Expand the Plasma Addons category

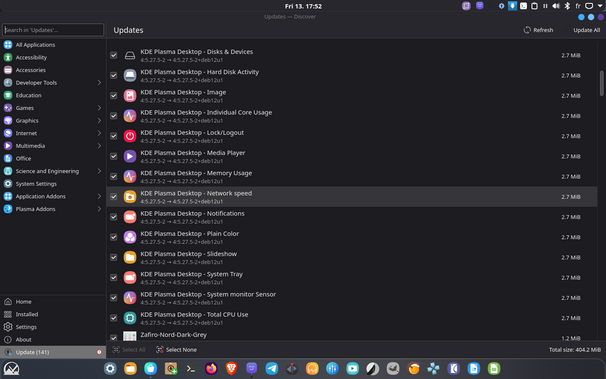99,209
